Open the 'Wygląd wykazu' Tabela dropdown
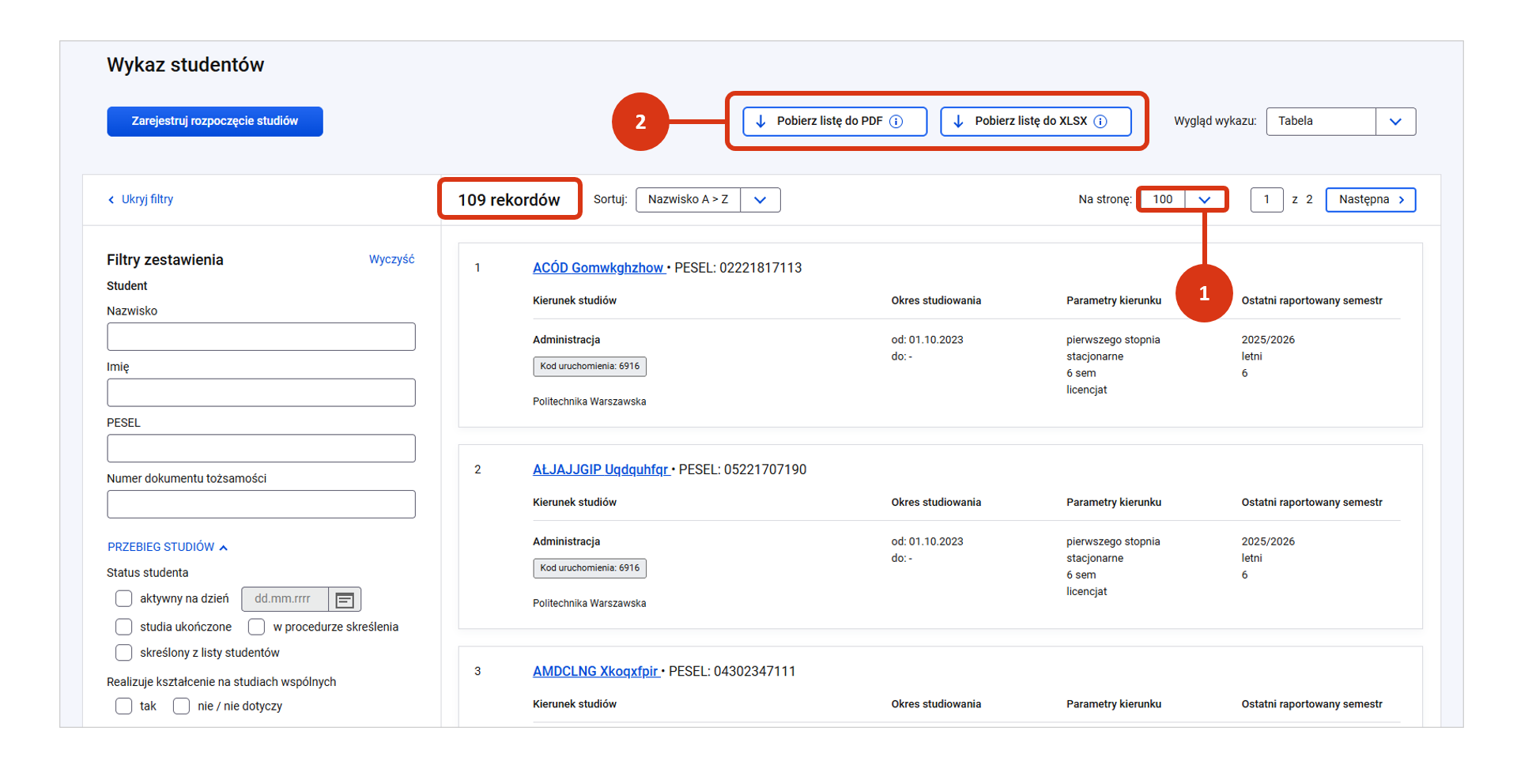The height and width of the screenshot is (784, 1517). coord(1341,122)
